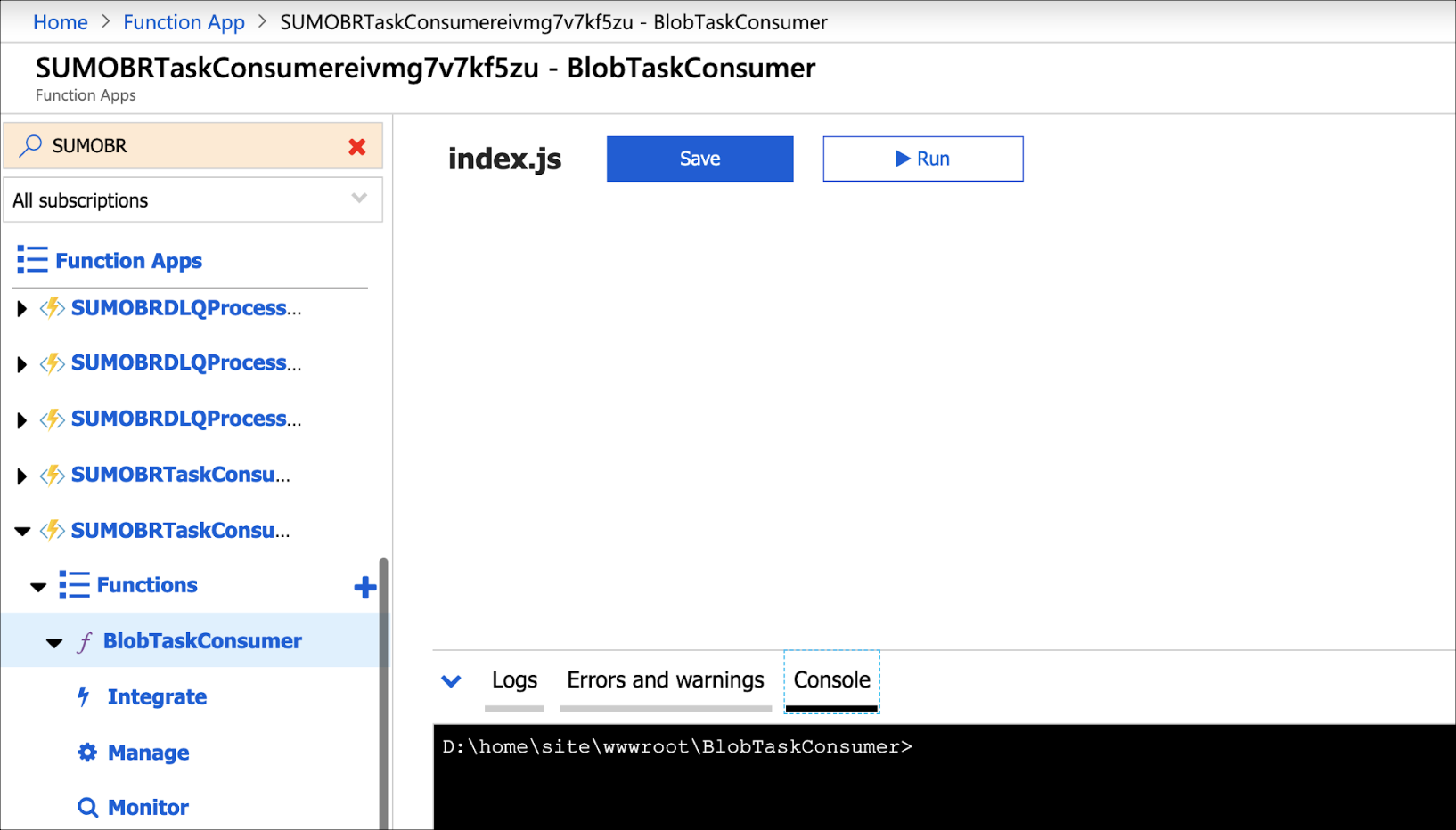Expand the third SUMOBRDLQProcess function app
The width and height of the screenshot is (1456, 830).
[x=21, y=420]
